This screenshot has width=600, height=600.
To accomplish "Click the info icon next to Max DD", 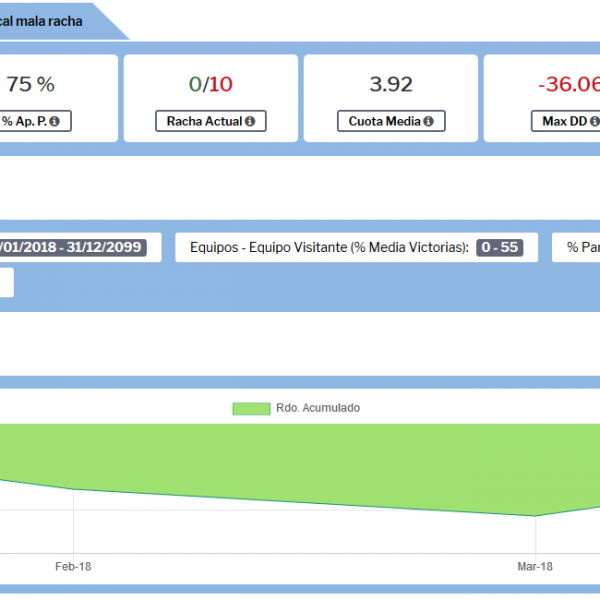I will 589,121.
